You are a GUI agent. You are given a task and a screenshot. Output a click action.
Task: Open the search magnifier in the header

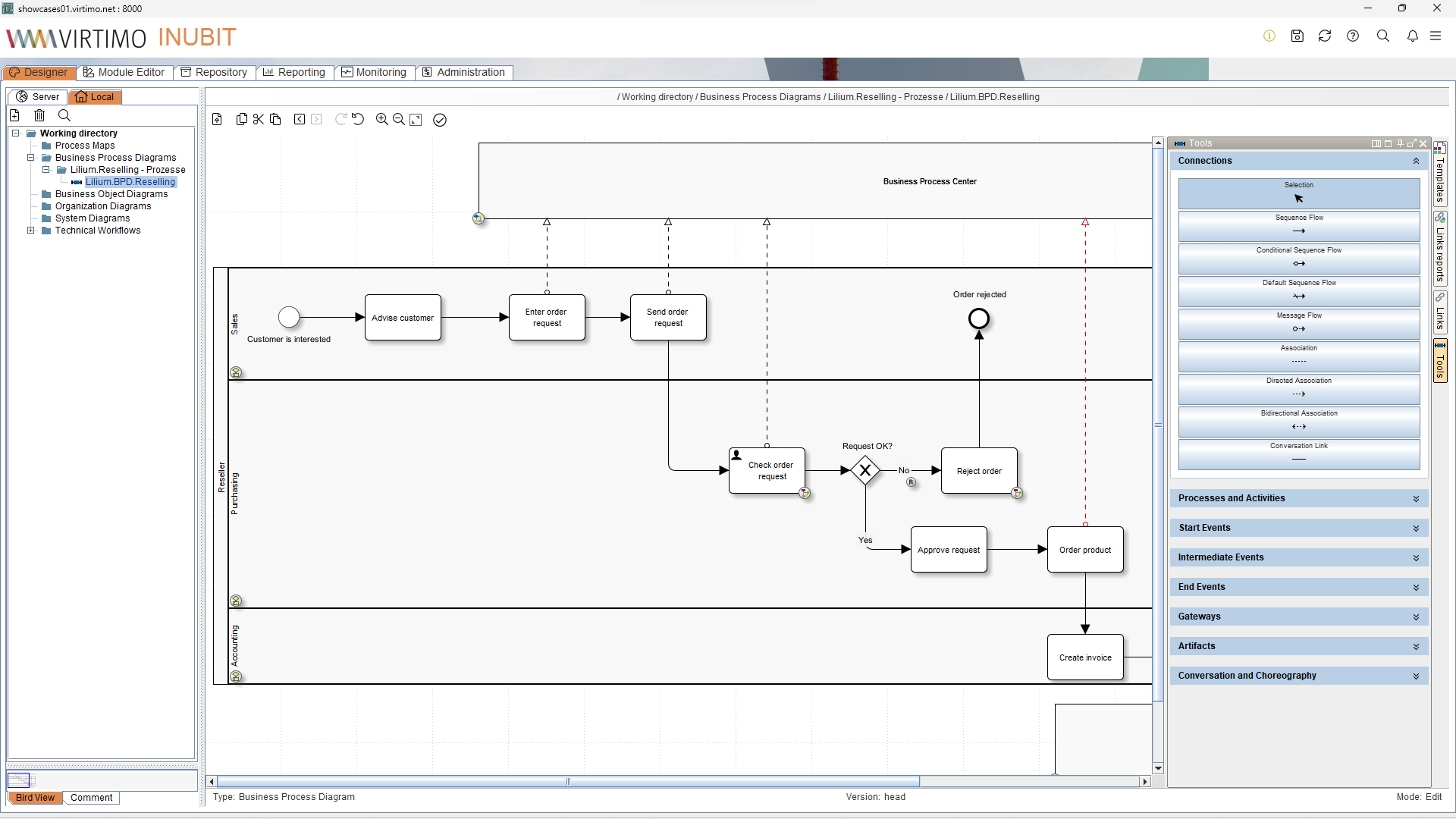[1383, 36]
